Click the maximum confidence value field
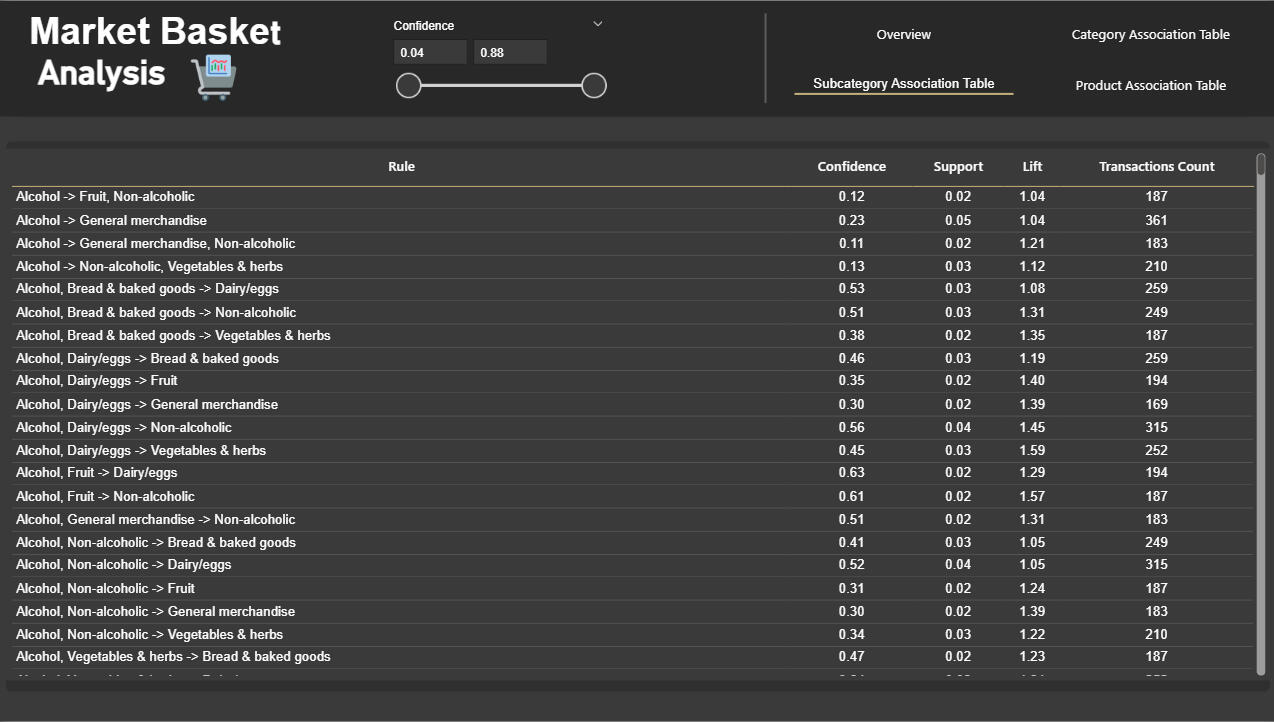The height and width of the screenshot is (722, 1274). point(510,52)
